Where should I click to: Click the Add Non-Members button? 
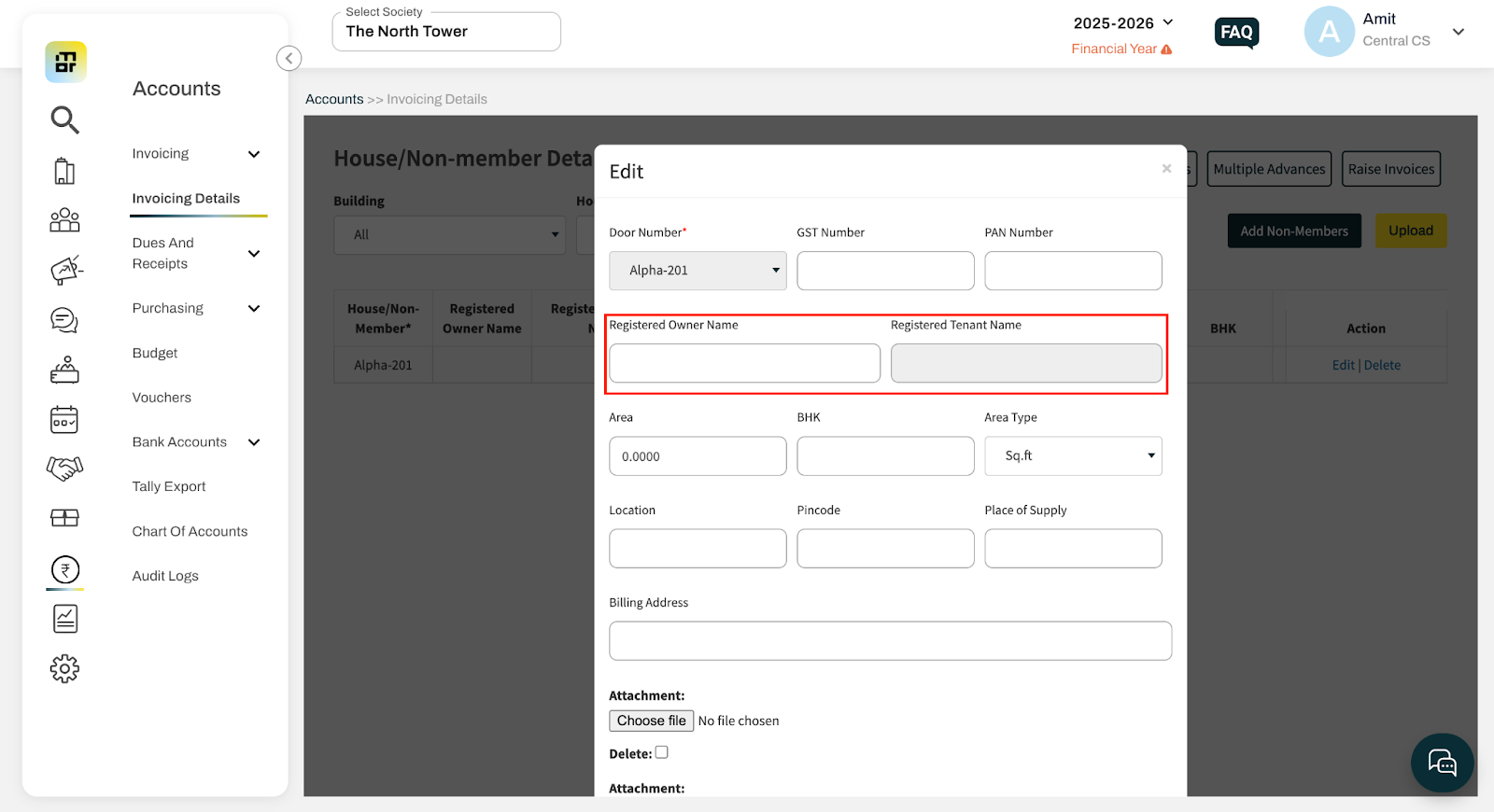pos(1294,231)
